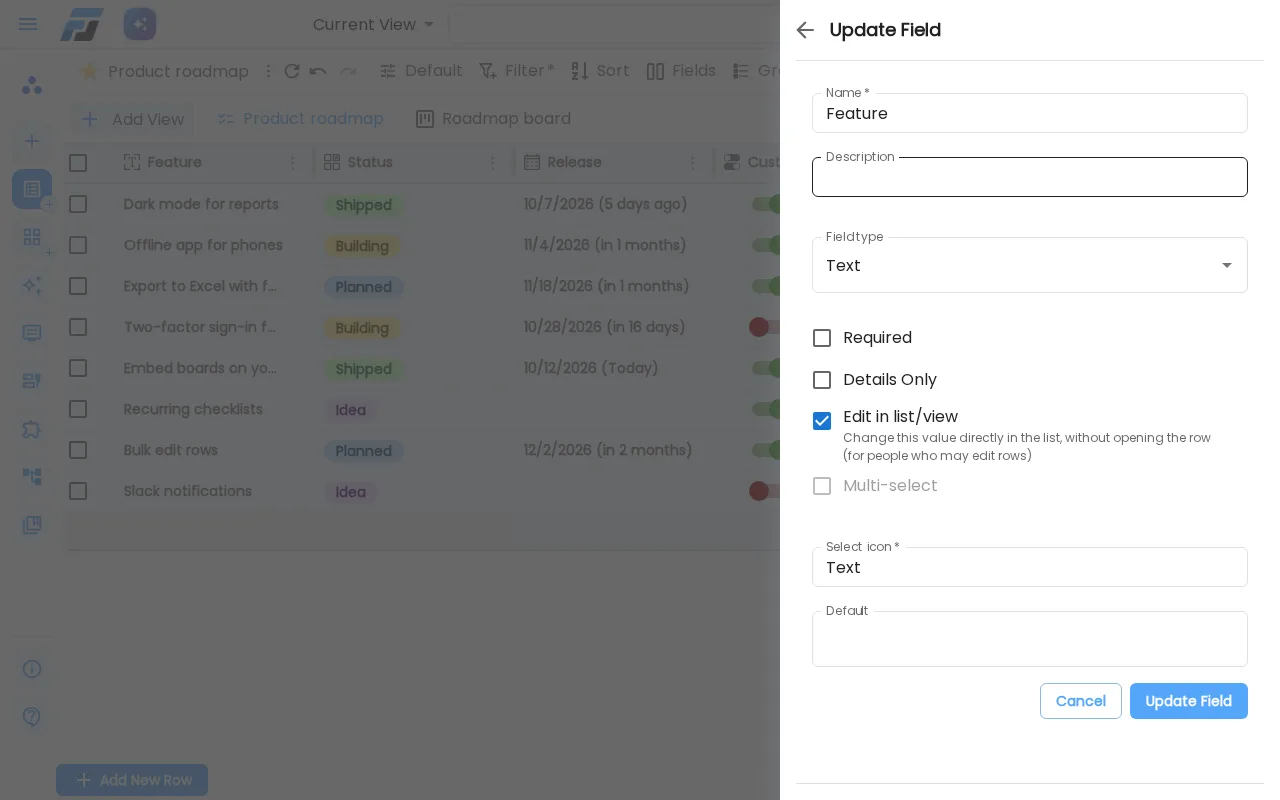Screen dimensions: 1280x800
Task: Select the Slack notifications row checkbox
Action: [78, 491]
